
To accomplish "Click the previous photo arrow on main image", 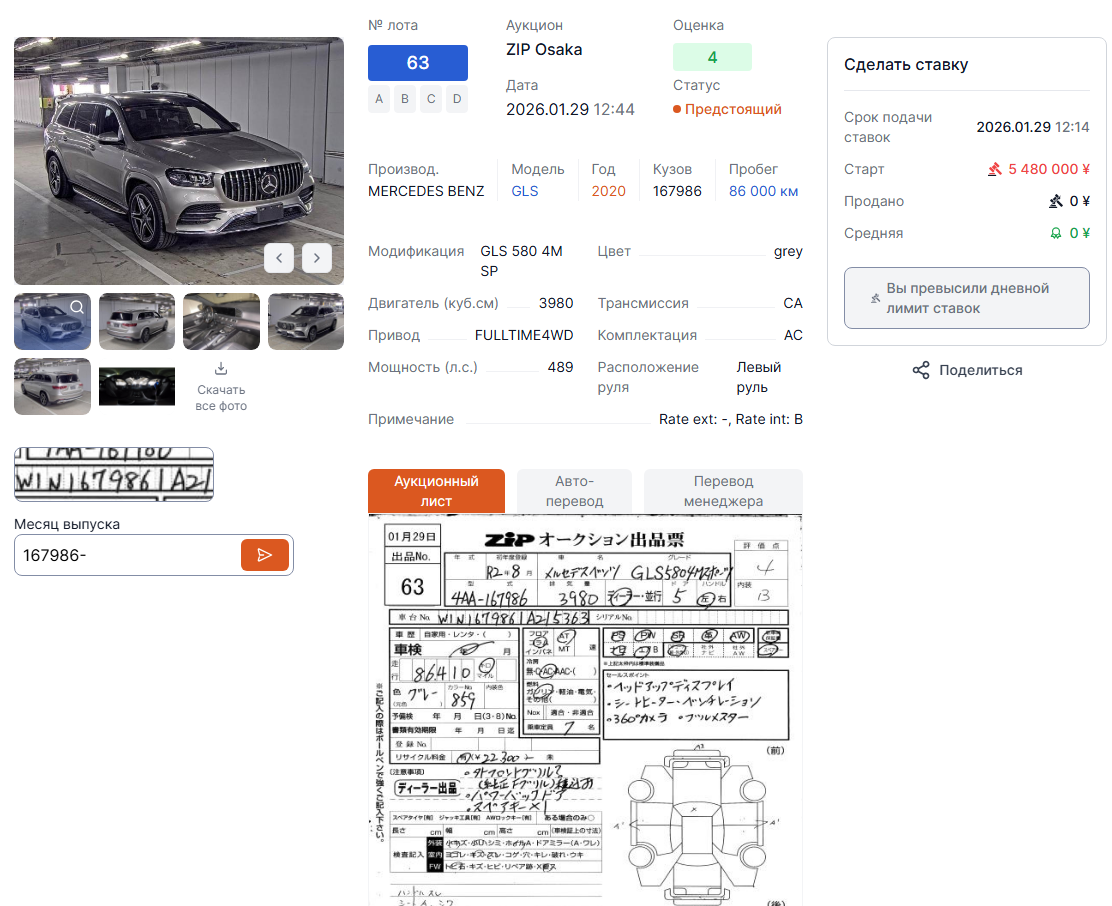I will pyautogui.click(x=279, y=258).
